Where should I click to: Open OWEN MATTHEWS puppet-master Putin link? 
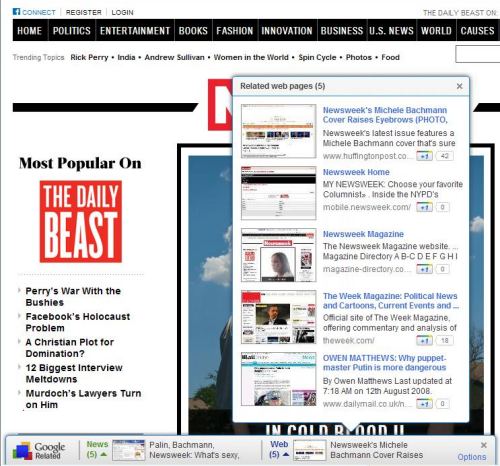click(x=384, y=363)
